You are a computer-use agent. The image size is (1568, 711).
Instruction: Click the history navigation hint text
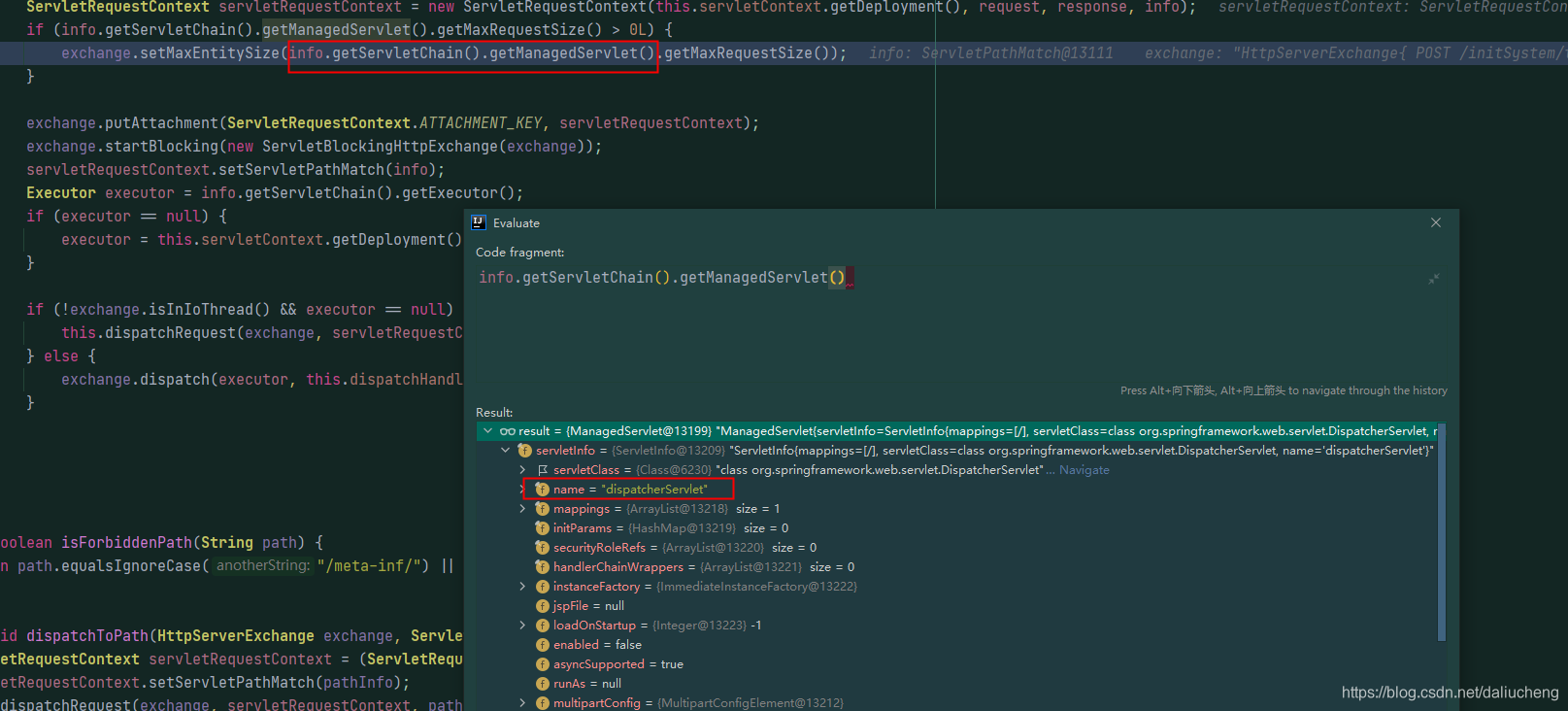(x=1284, y=390)
